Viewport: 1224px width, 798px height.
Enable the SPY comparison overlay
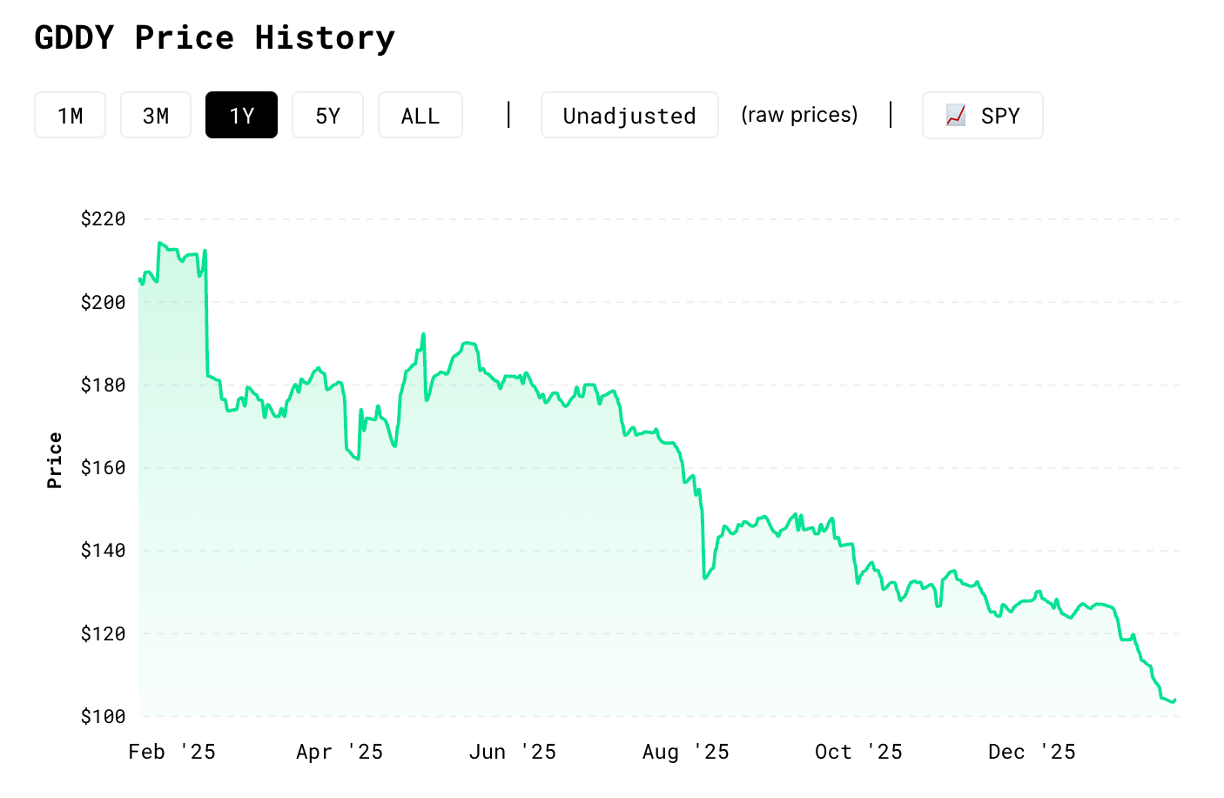(983, 115)
